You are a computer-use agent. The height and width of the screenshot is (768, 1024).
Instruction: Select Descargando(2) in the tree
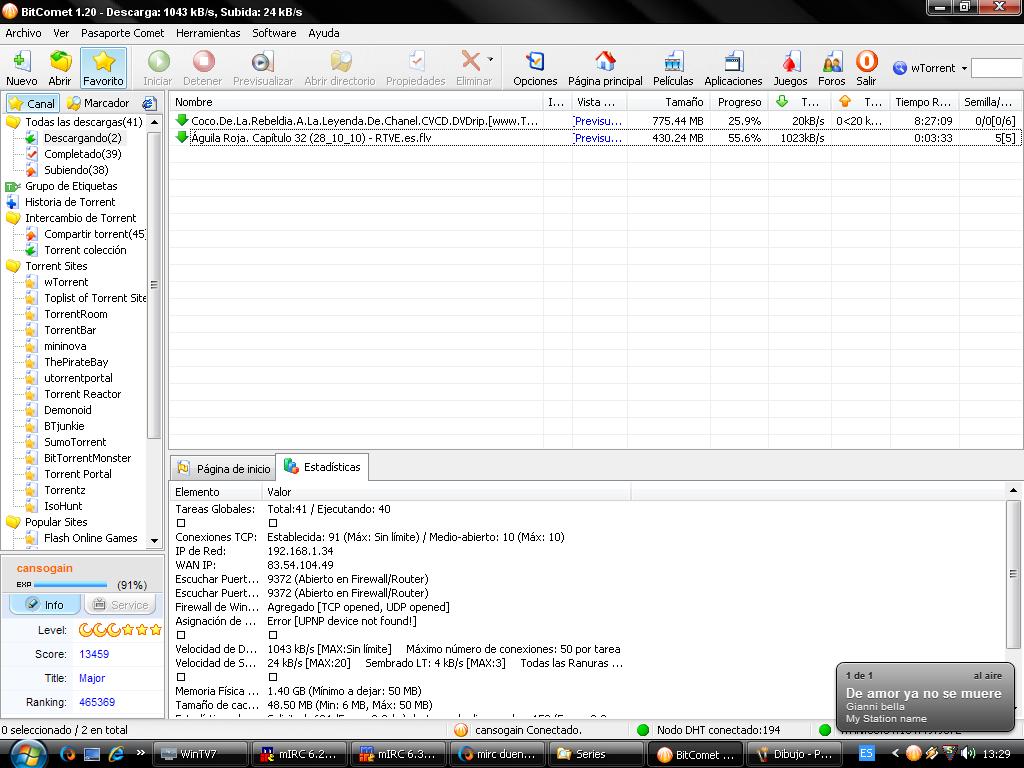click(82, 138)
